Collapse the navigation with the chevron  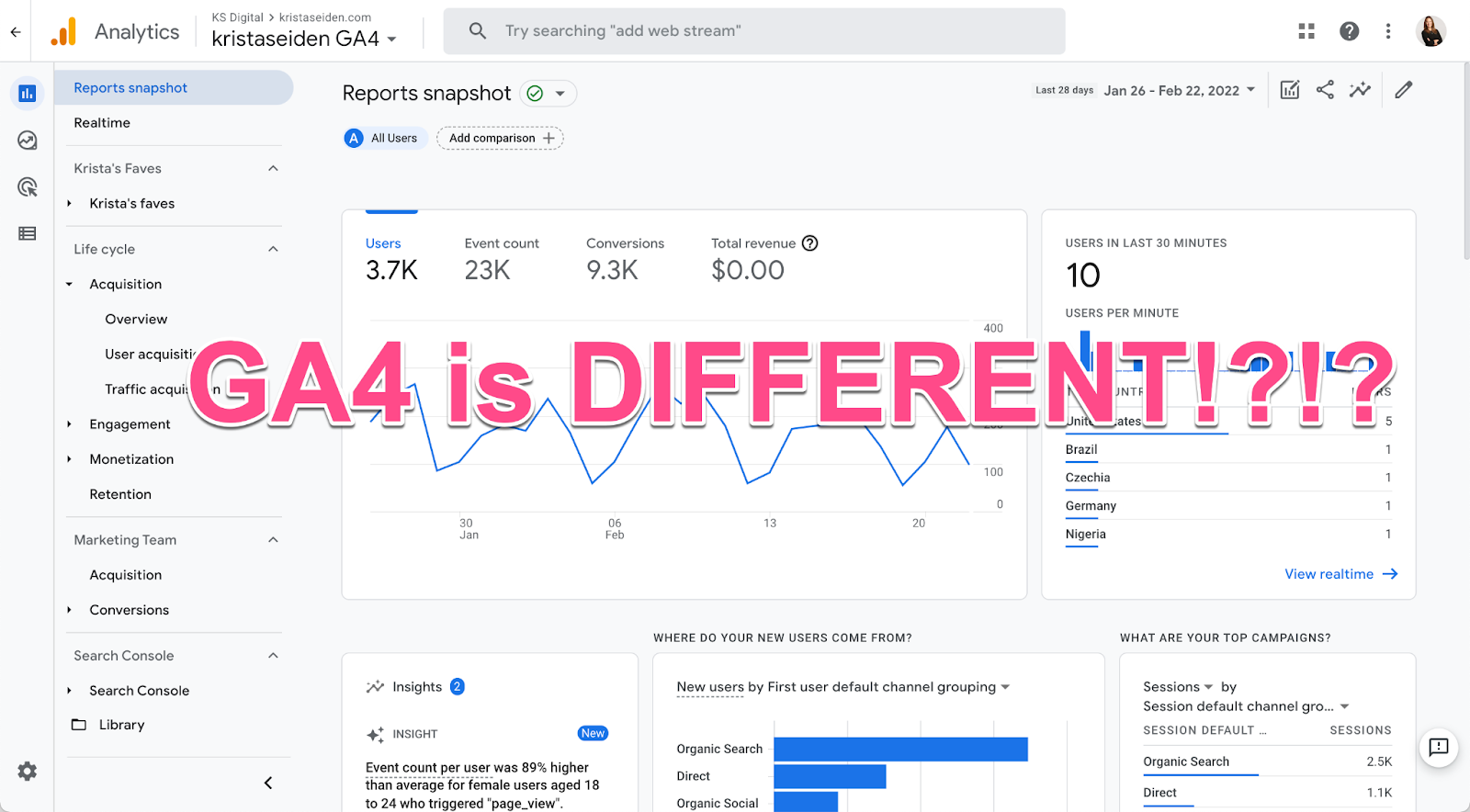(x=268, y=783)
